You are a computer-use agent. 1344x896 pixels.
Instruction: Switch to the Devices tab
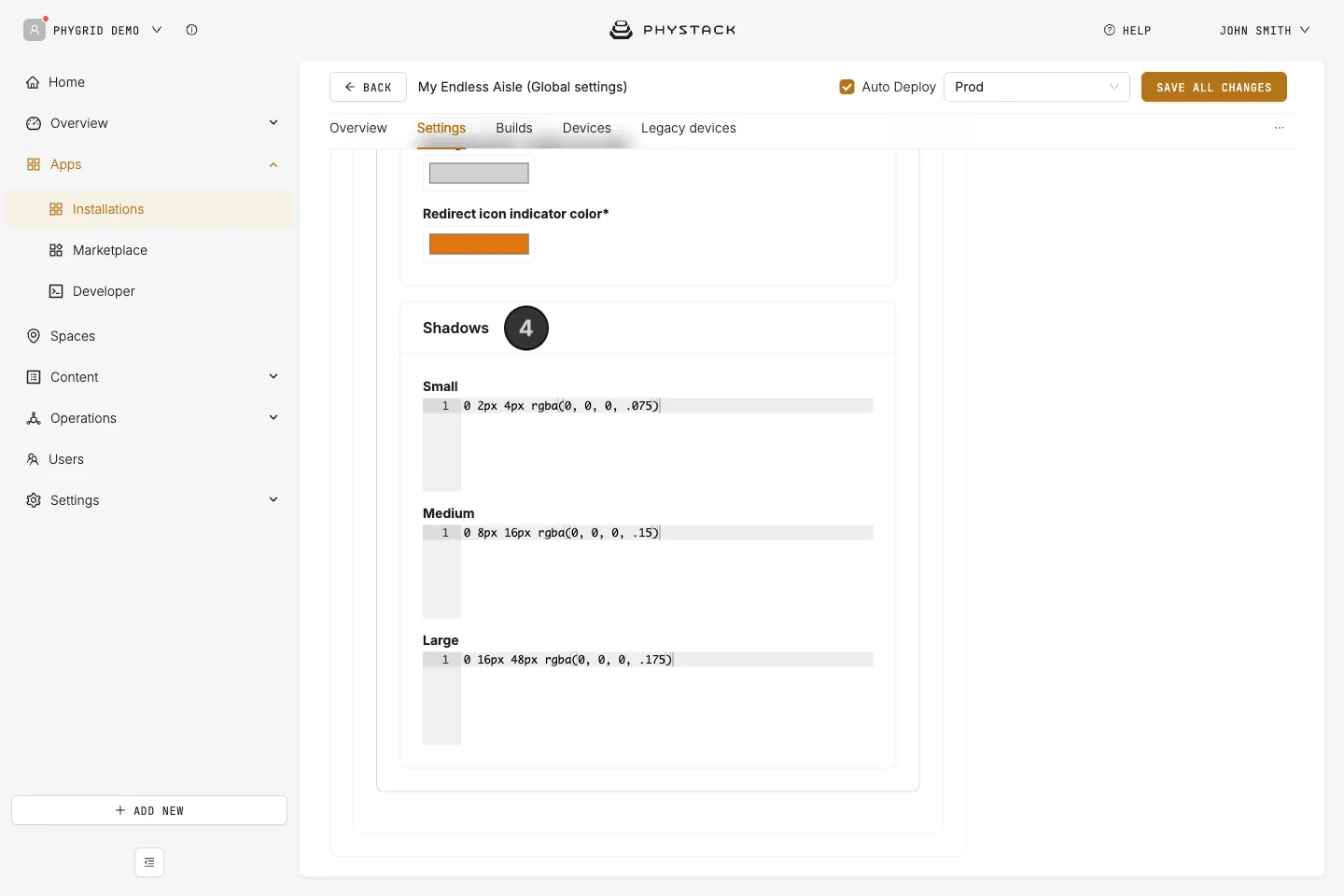587,128
